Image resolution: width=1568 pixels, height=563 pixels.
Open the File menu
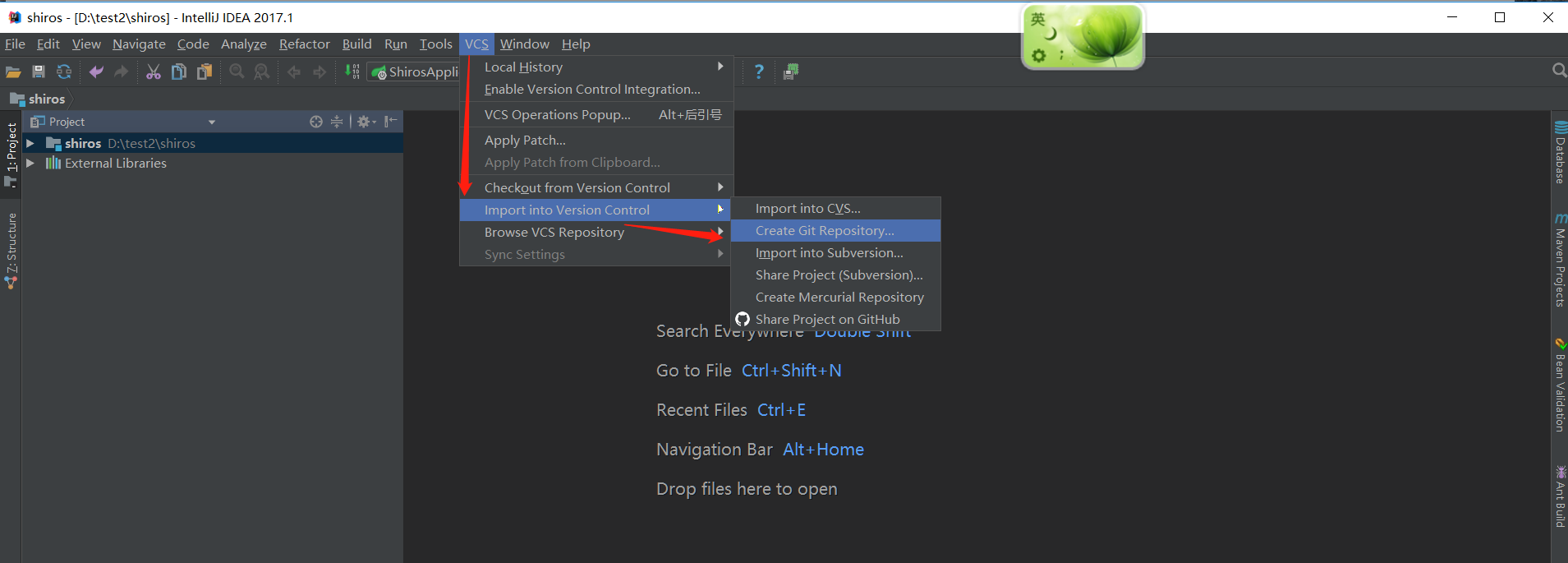point(15,44)
